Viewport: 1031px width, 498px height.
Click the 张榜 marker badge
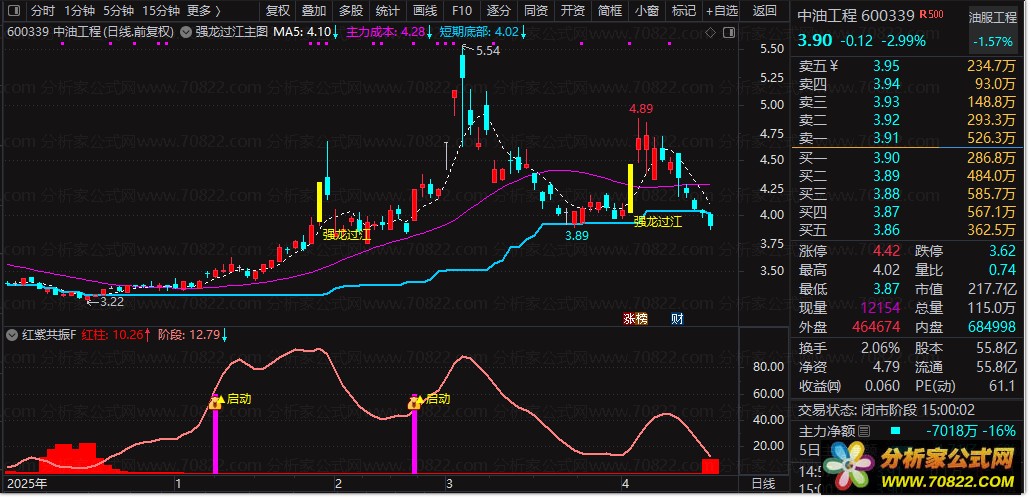pyautogui.click(x=635, y=319)
